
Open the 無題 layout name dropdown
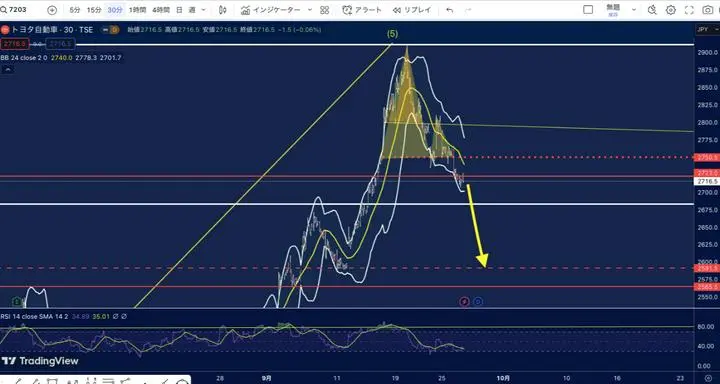tap(613, 10)
